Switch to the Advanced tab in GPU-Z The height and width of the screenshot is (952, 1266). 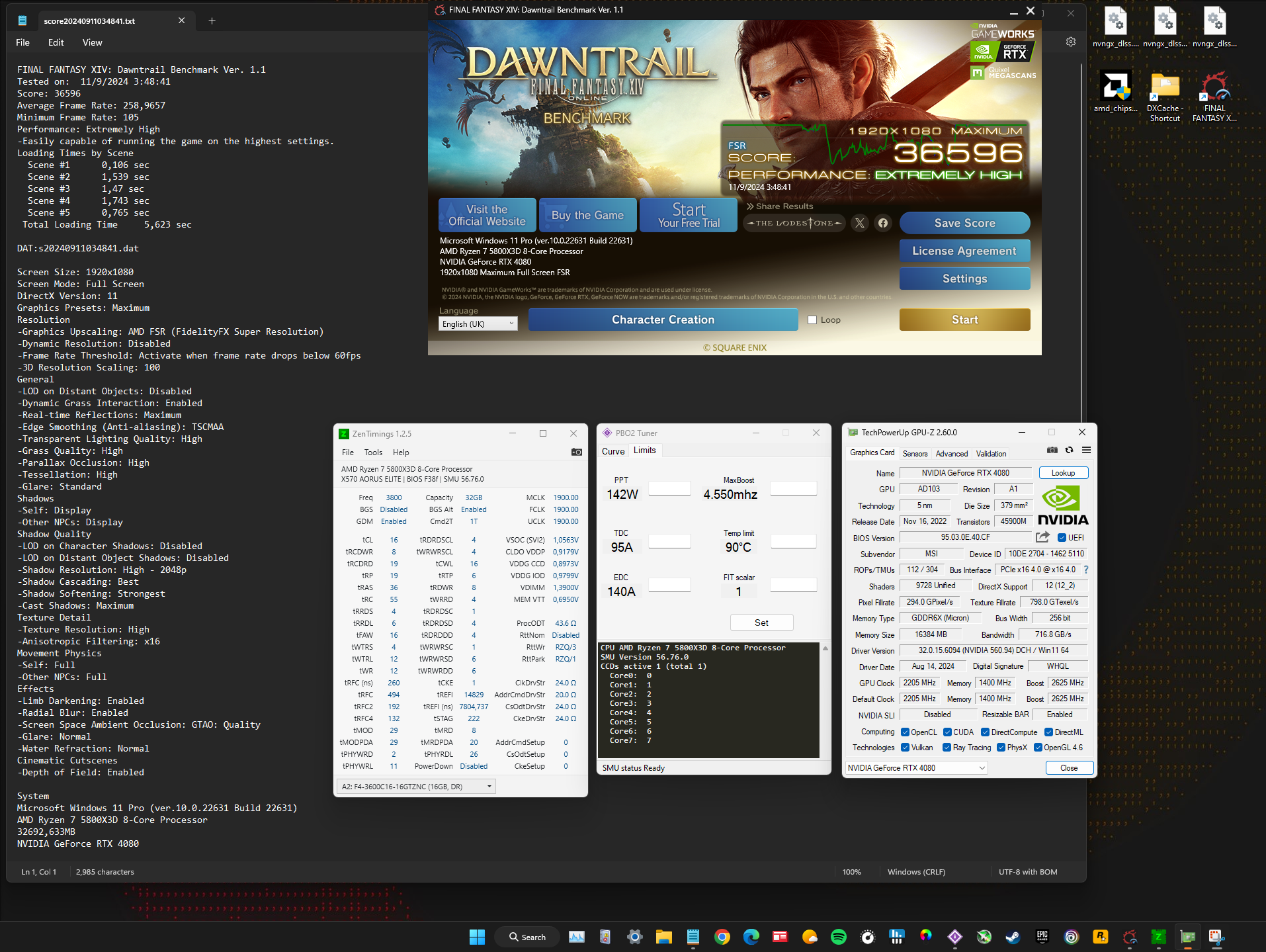tap(952, 454)
